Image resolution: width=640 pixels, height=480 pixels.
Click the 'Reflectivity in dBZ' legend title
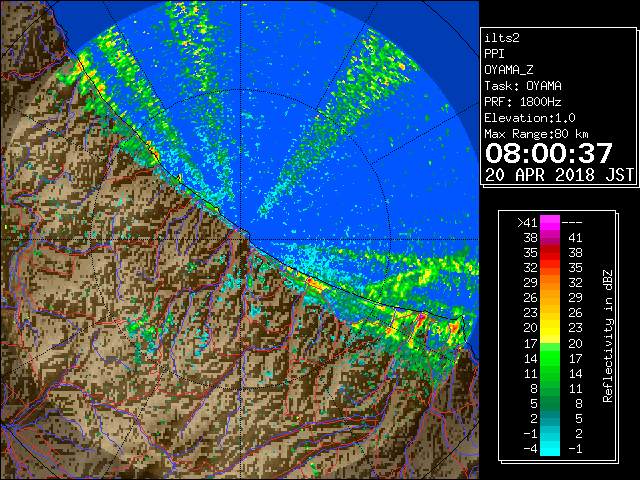(x=608, y=336)
